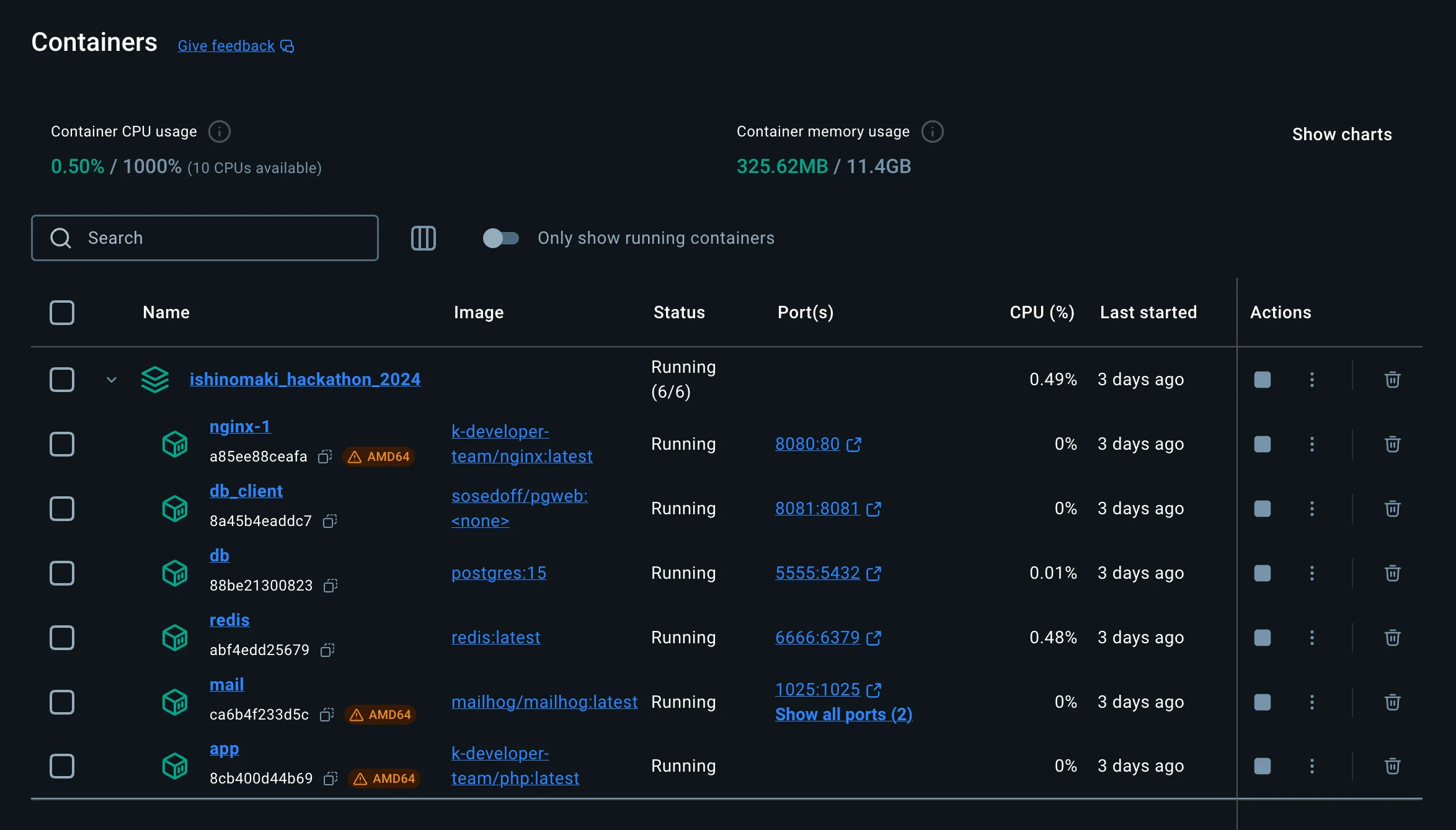This screenshot has width=1456, height=830.
Task: Toggle only show running containers
Action: point(500,238)
